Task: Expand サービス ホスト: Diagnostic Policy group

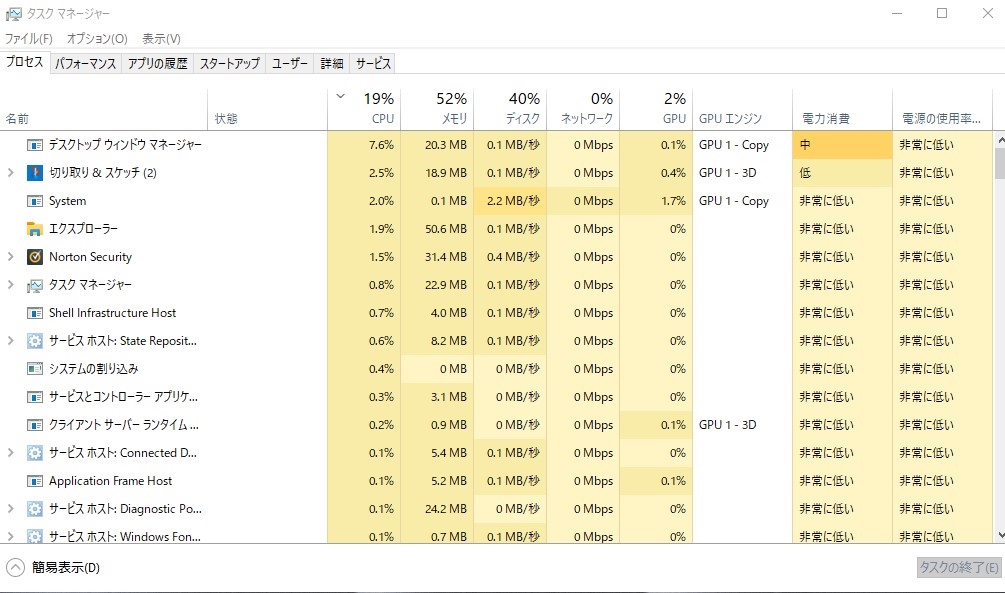Action: [11, 509]
